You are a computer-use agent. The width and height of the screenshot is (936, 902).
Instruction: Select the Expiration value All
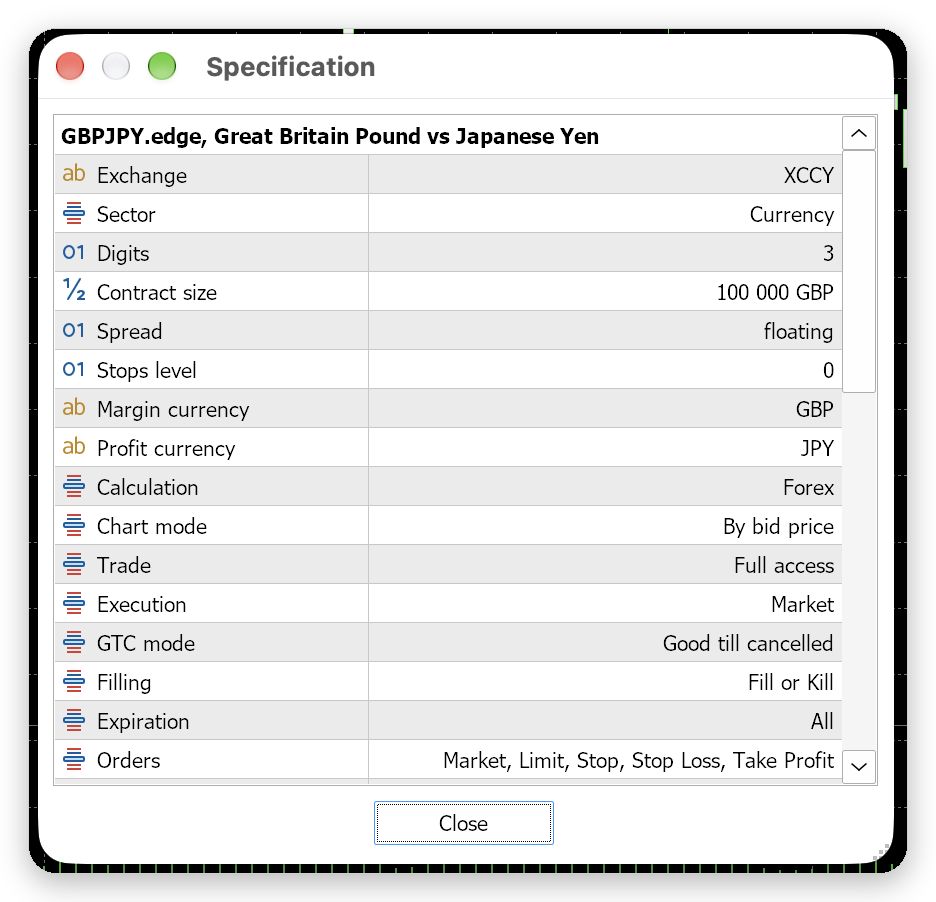click(x=822, y=722)
